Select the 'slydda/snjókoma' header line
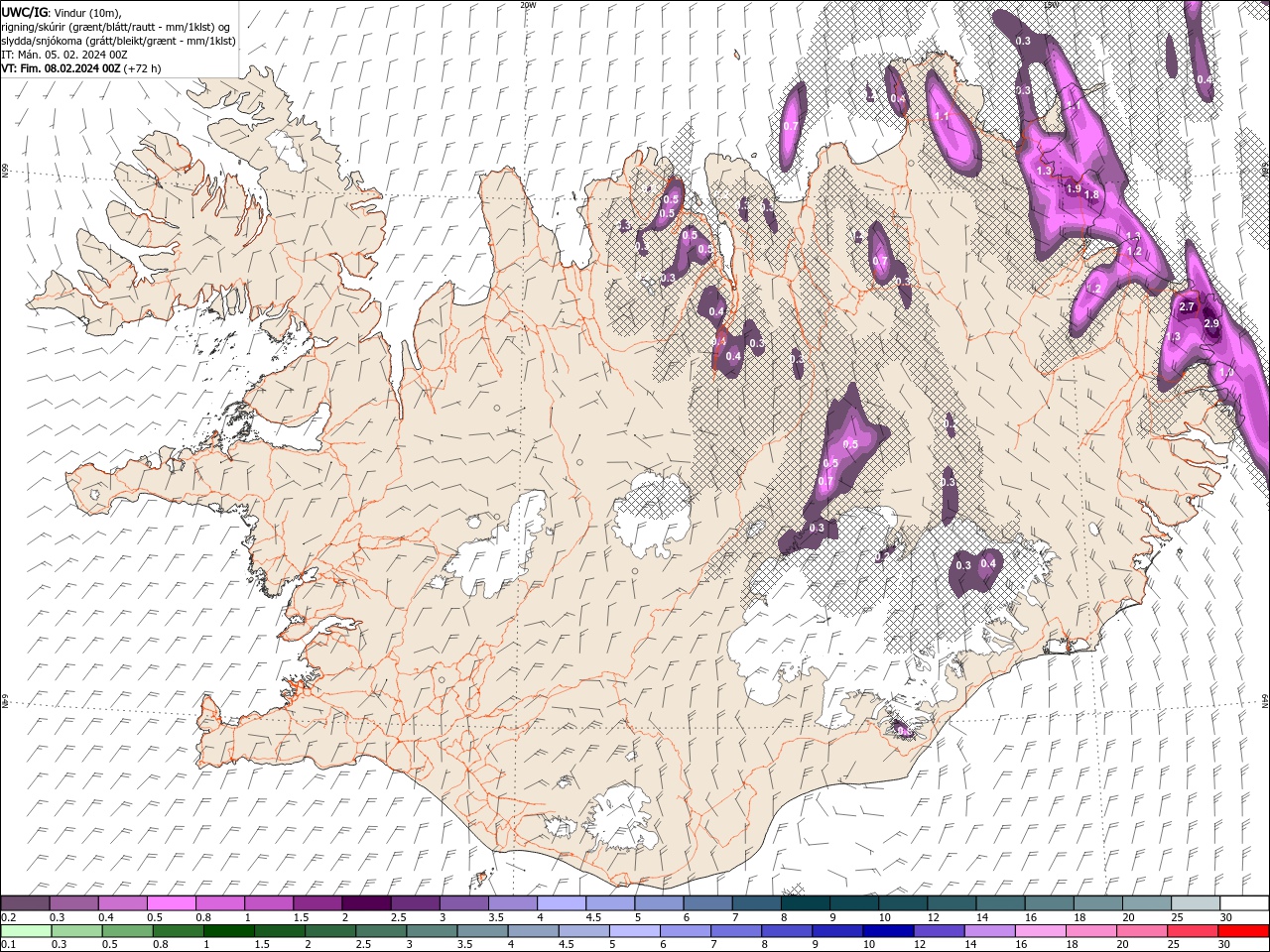 (x=118, y=41)
